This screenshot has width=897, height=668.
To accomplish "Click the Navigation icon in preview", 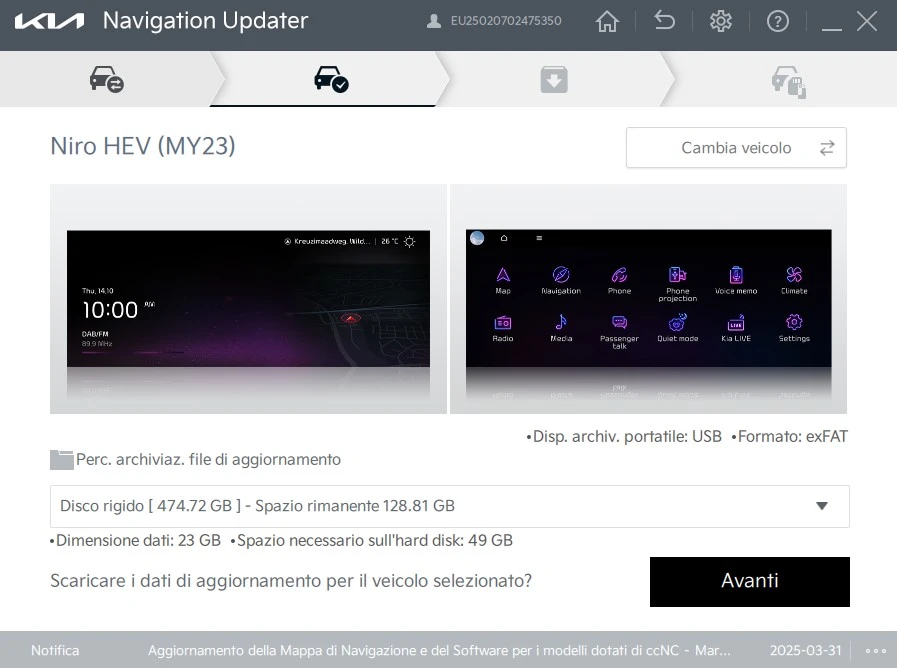I will 561,280.
